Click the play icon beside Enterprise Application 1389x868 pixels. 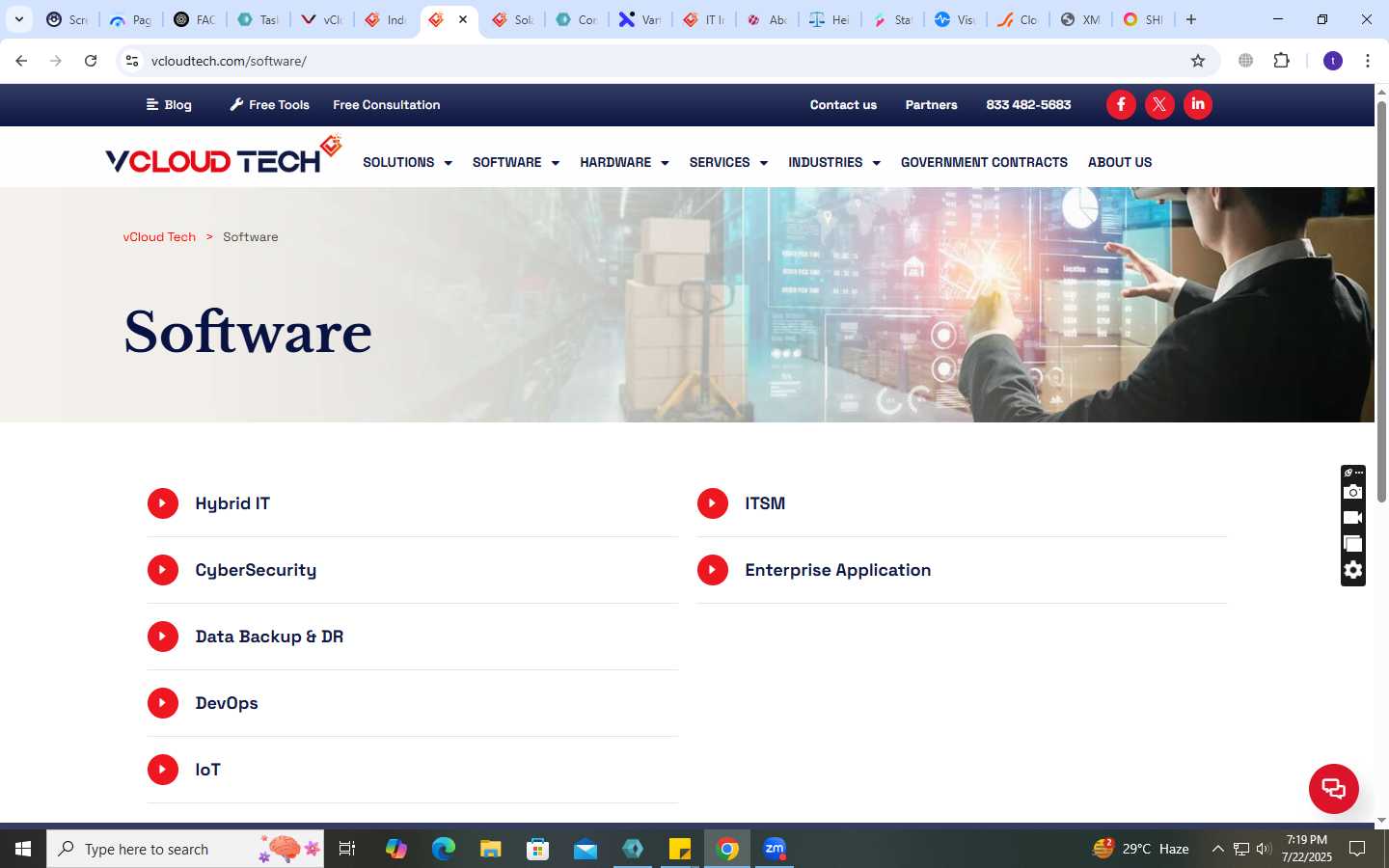coord(713,570)
